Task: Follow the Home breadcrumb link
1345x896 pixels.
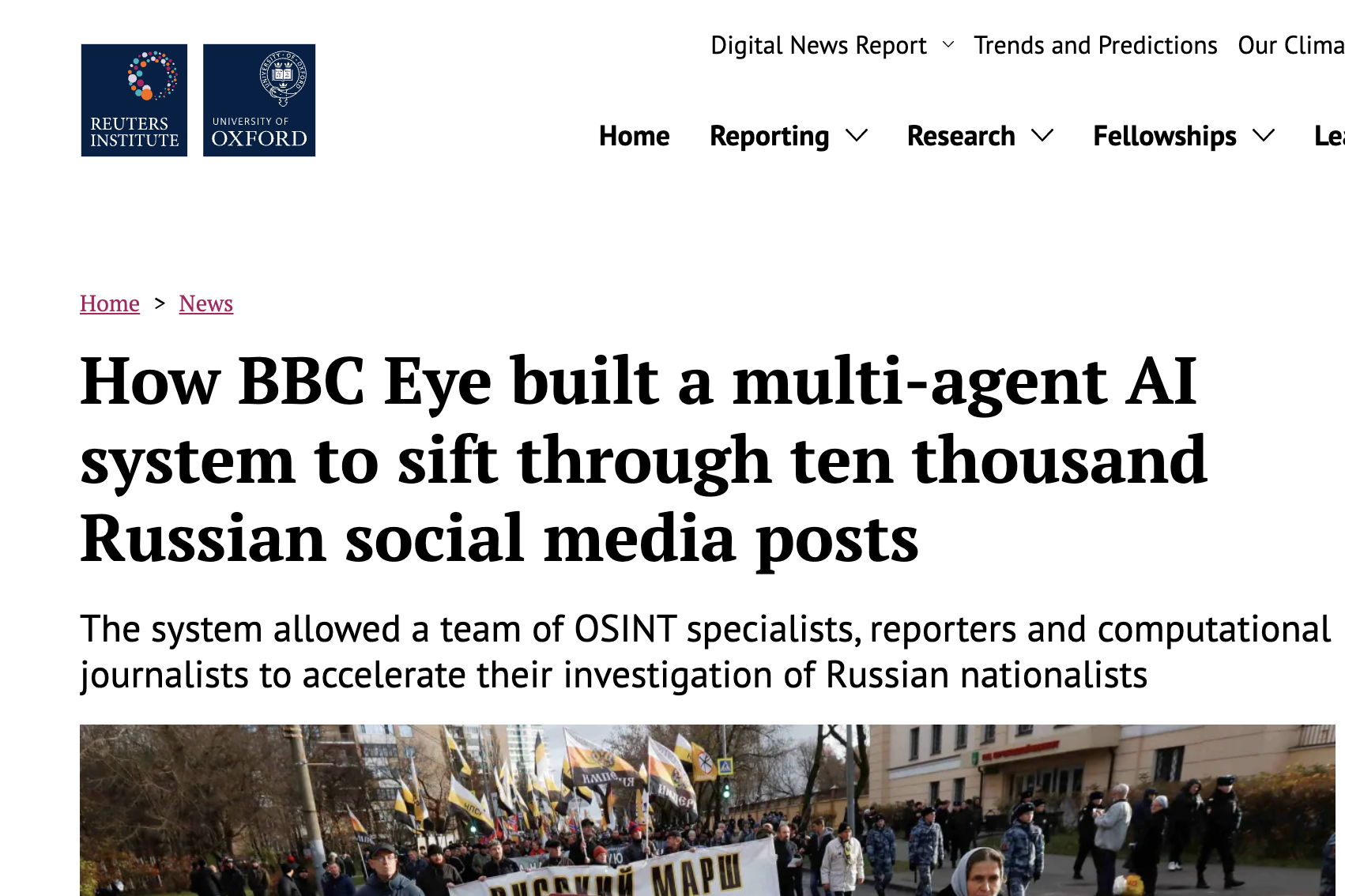Action: (x=110, y=303)
